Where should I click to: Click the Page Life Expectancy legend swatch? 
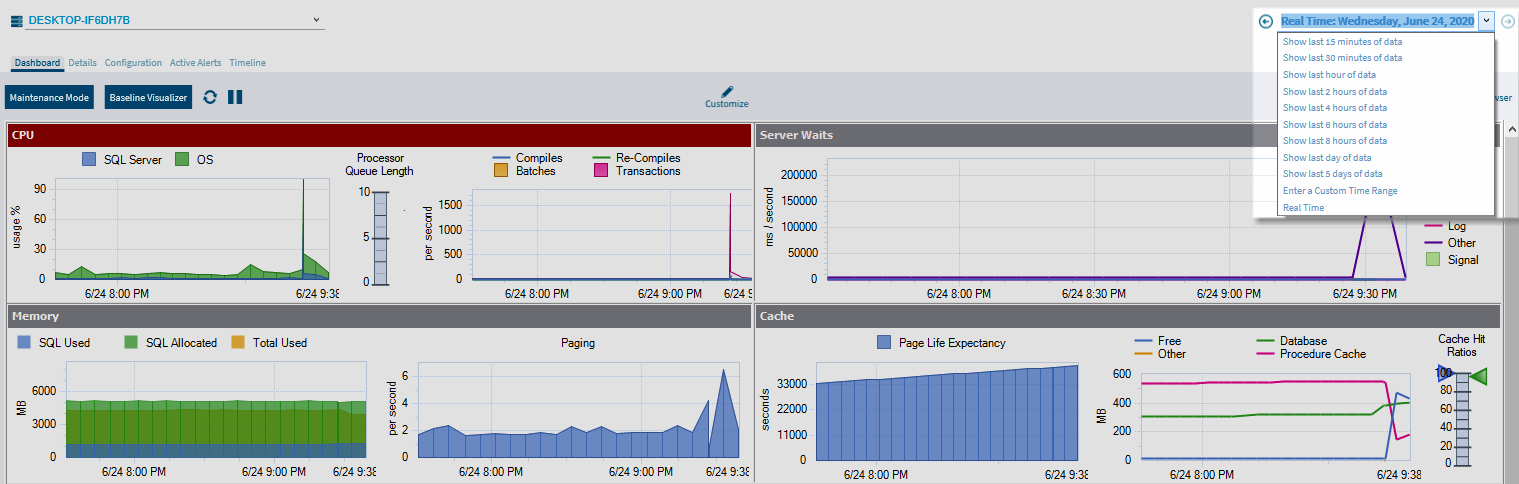(884, 342)
